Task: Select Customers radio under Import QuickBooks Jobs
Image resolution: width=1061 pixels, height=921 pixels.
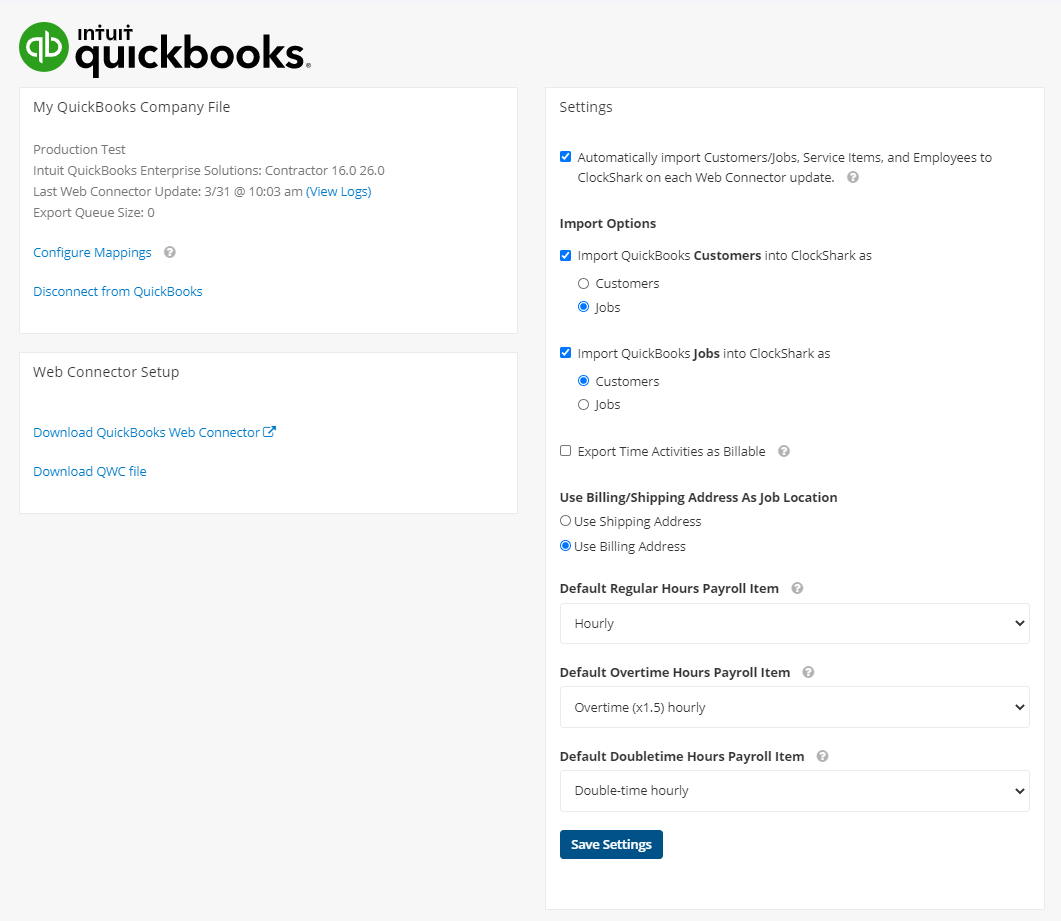Action: point(583,381)
